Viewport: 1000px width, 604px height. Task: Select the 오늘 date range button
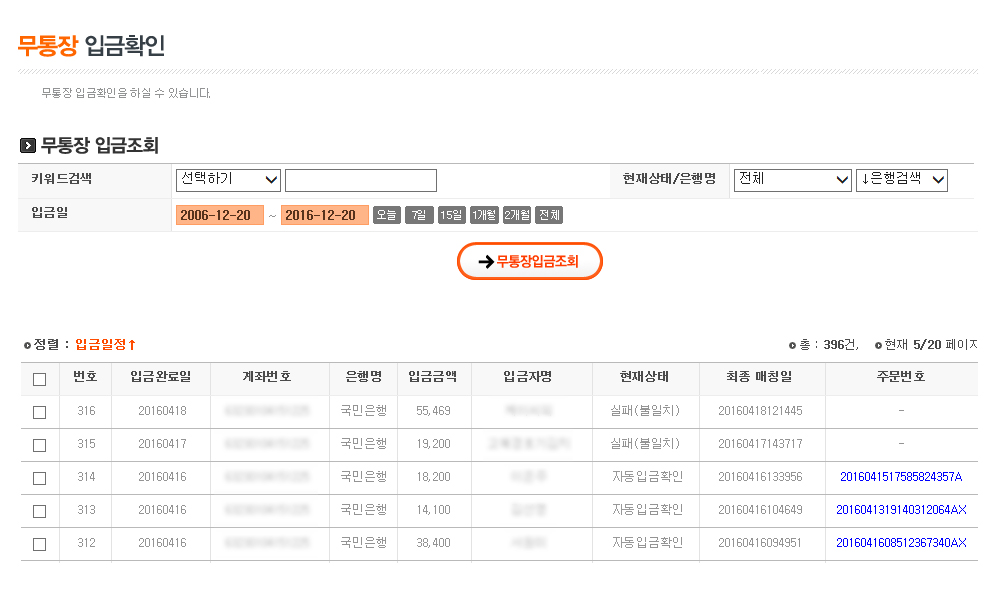click(x=386, y=215)
